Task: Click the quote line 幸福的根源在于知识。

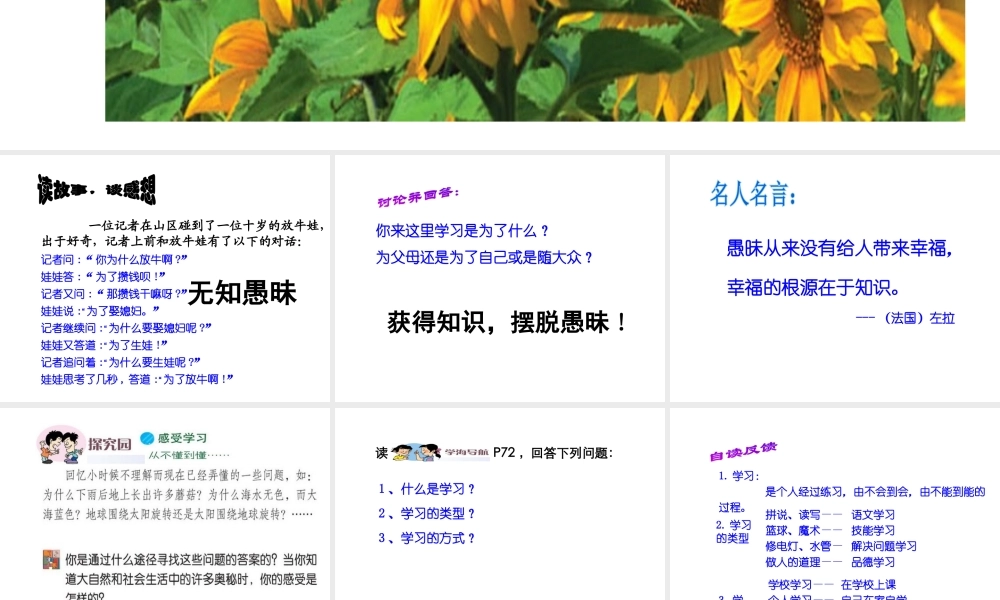Action: (814, 288)
